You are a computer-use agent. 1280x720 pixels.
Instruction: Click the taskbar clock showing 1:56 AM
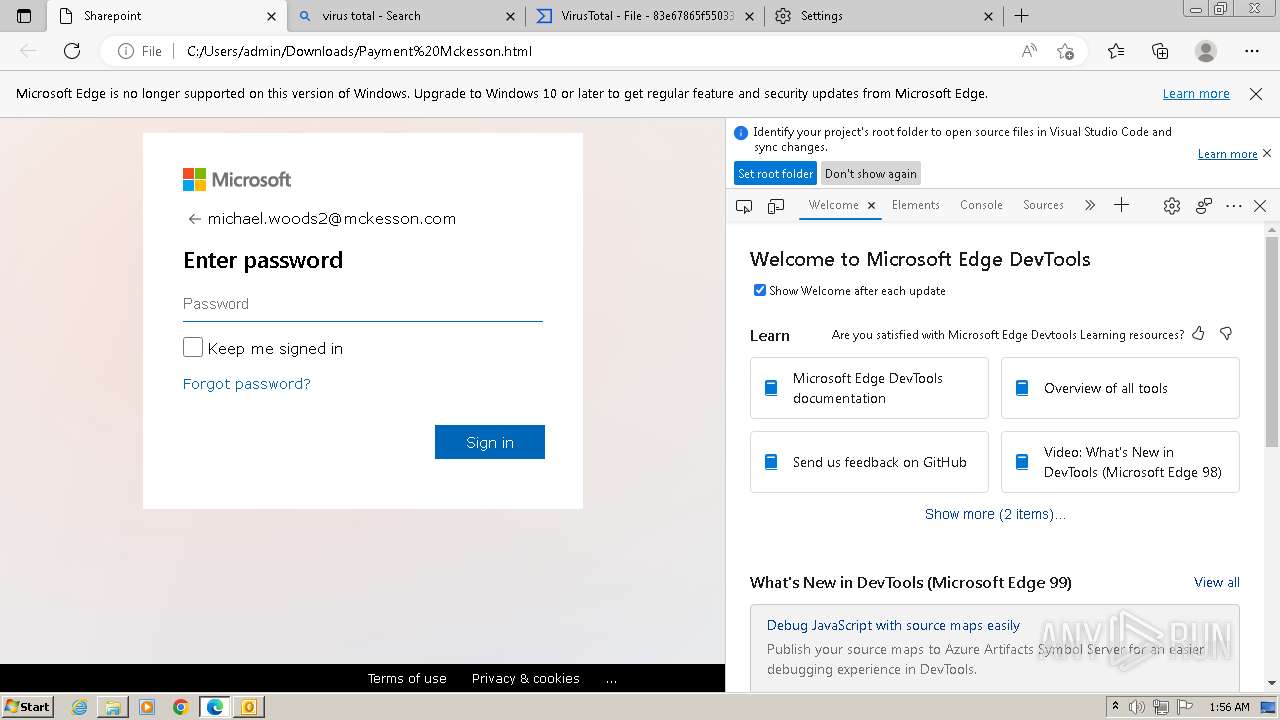[x=1229, y=707]
